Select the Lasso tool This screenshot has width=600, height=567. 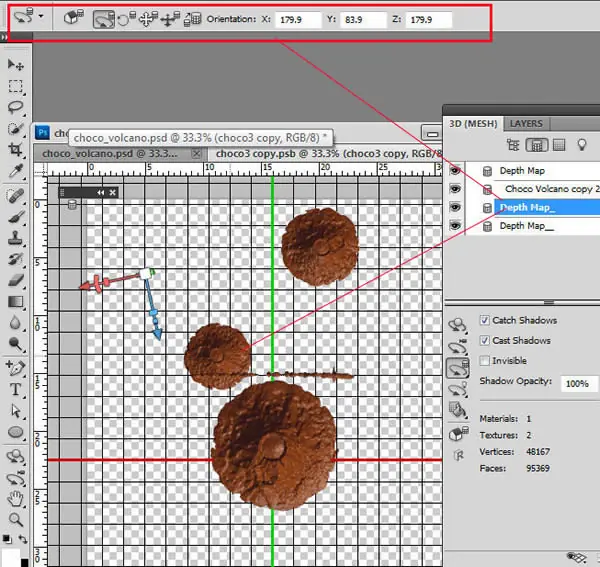click(15, 107)
